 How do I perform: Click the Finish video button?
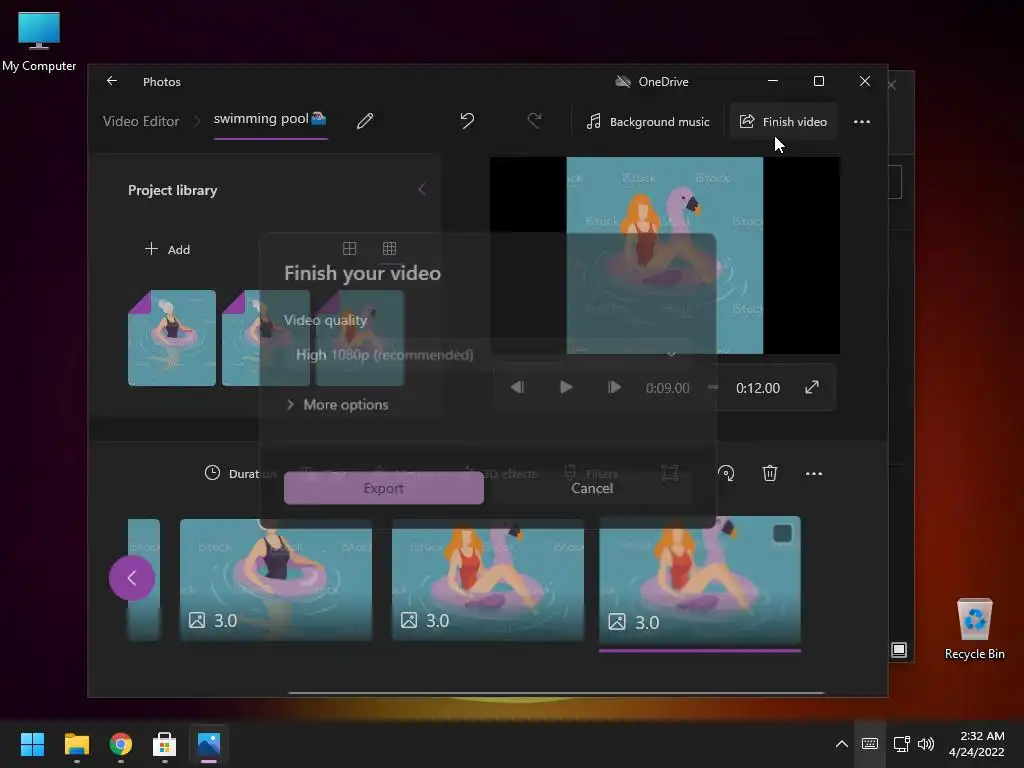[783, 121]
